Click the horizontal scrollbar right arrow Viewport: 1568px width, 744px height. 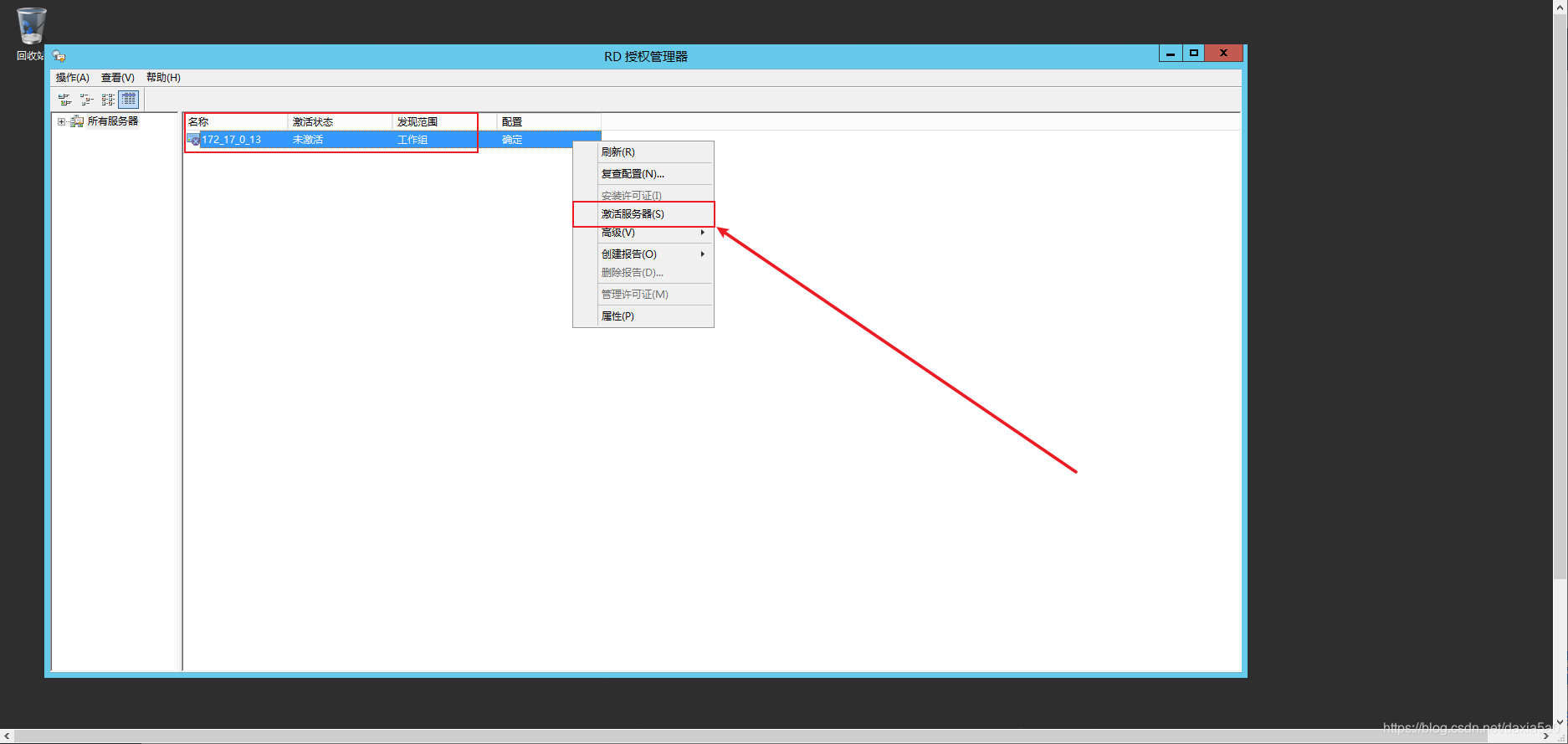pos(1545,736)
